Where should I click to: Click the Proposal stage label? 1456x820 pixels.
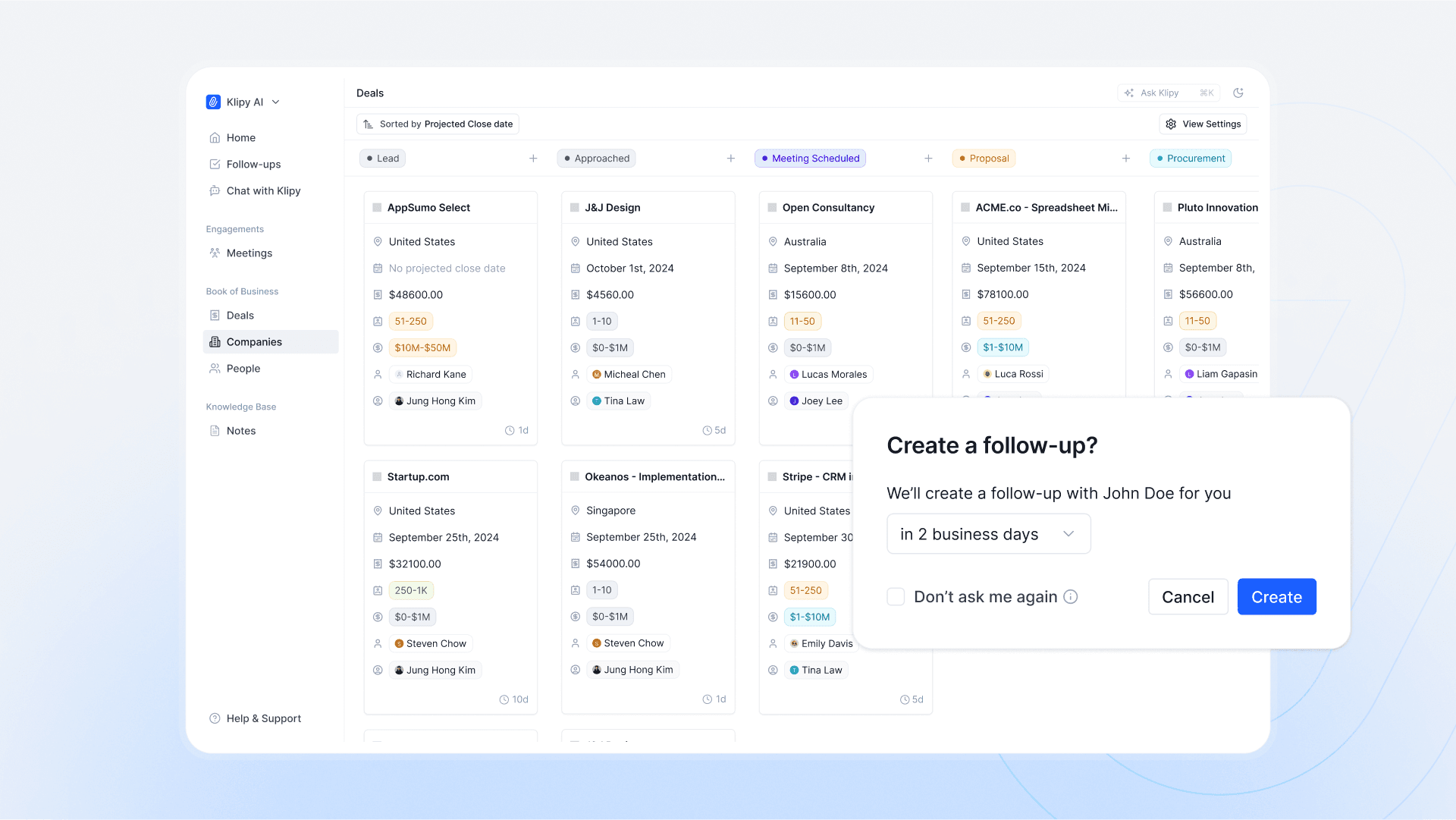[984, 159]
